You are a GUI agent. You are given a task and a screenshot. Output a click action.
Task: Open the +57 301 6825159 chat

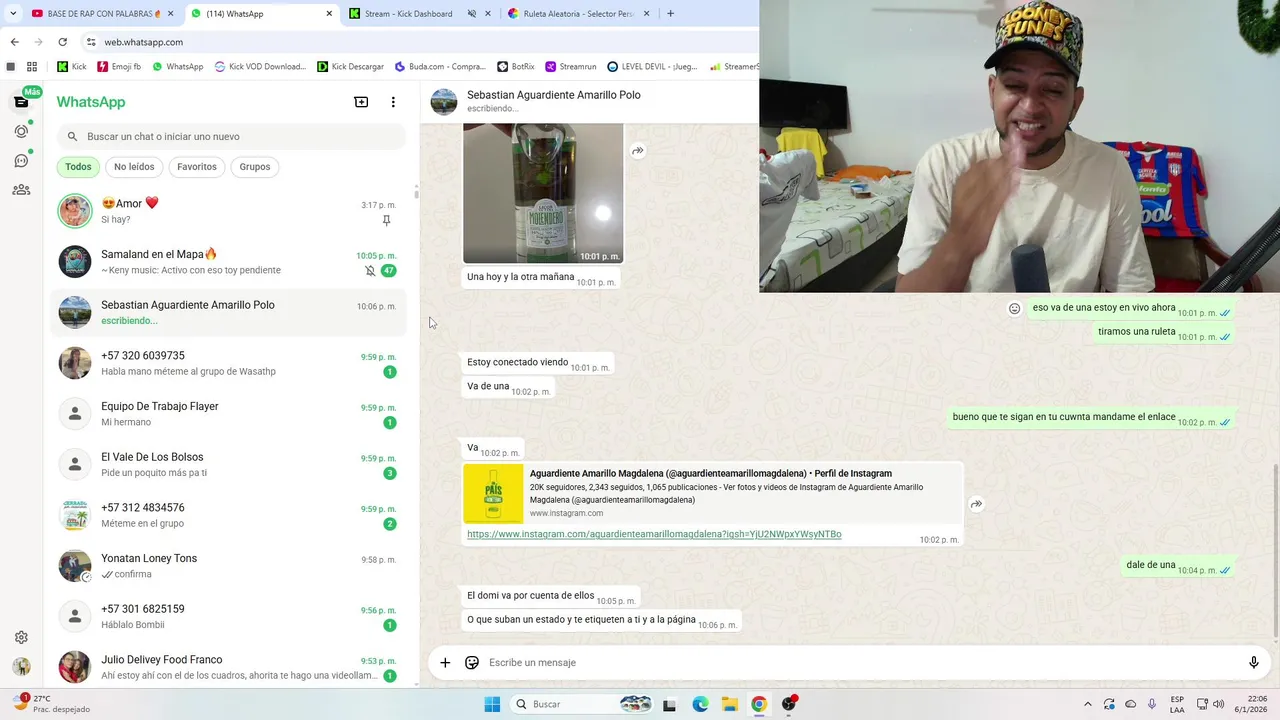228,617
